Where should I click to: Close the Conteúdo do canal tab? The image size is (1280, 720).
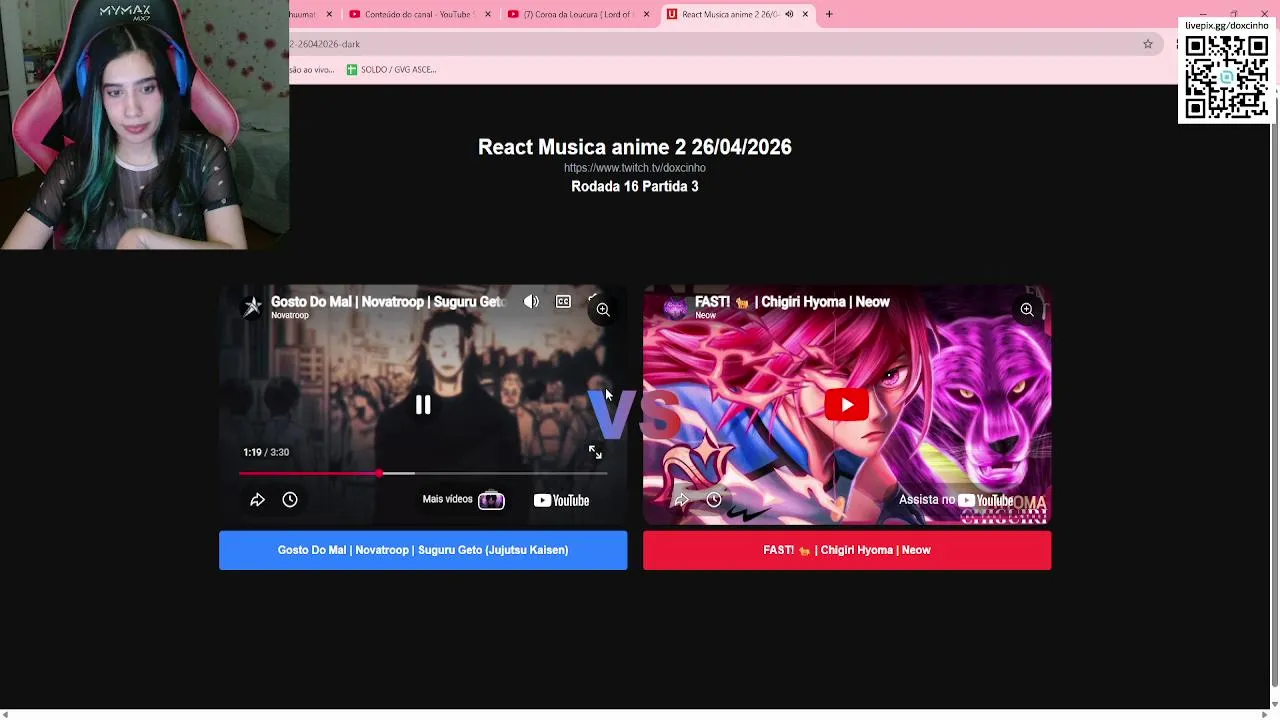tap(488, 14)
